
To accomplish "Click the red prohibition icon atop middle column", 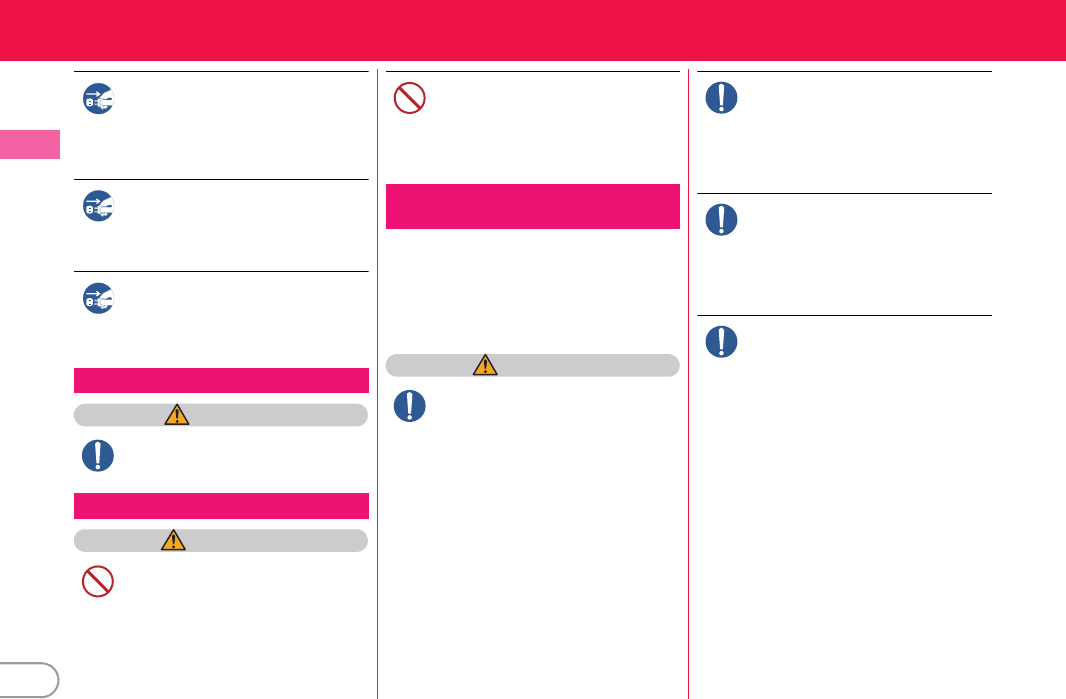I will 410,97.
